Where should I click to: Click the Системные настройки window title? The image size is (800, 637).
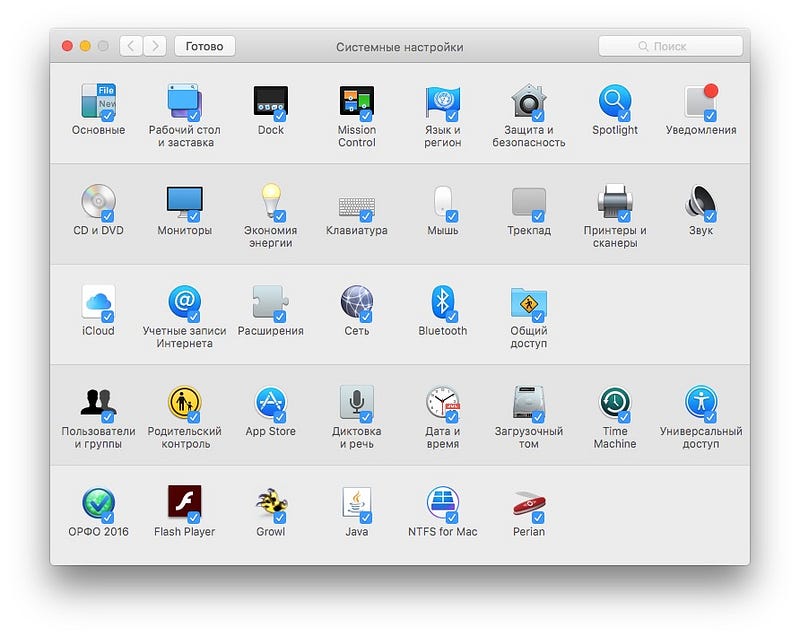(x=400, y=47)
